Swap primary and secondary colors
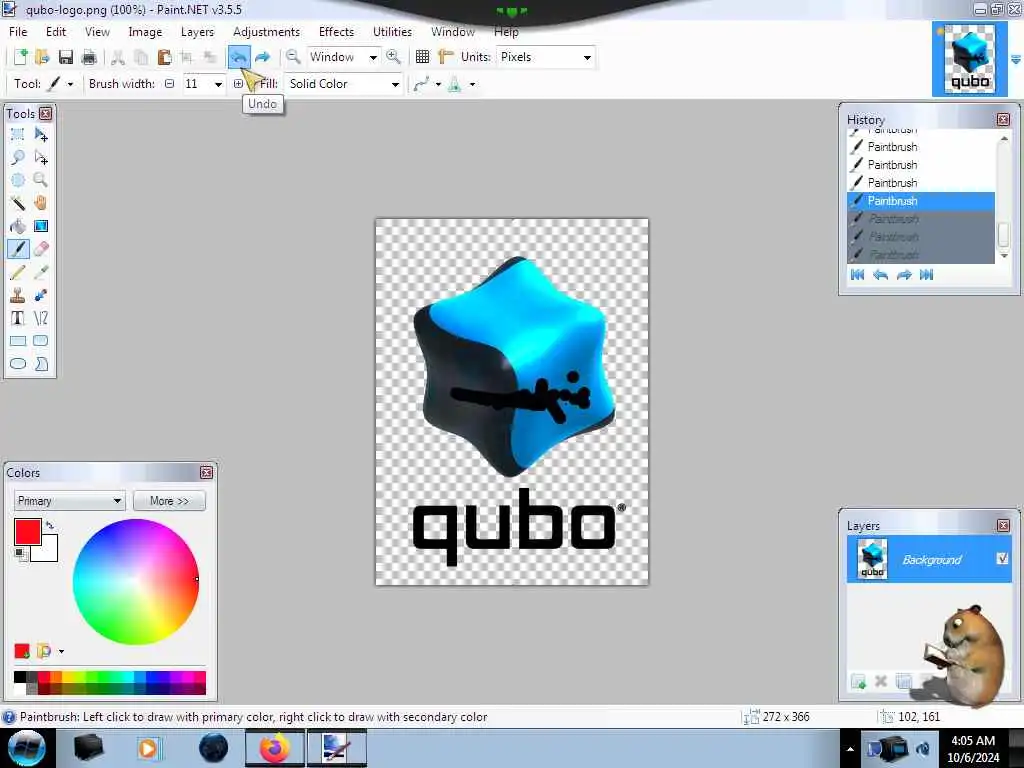1024x768 pixels. tap(50, 525)
